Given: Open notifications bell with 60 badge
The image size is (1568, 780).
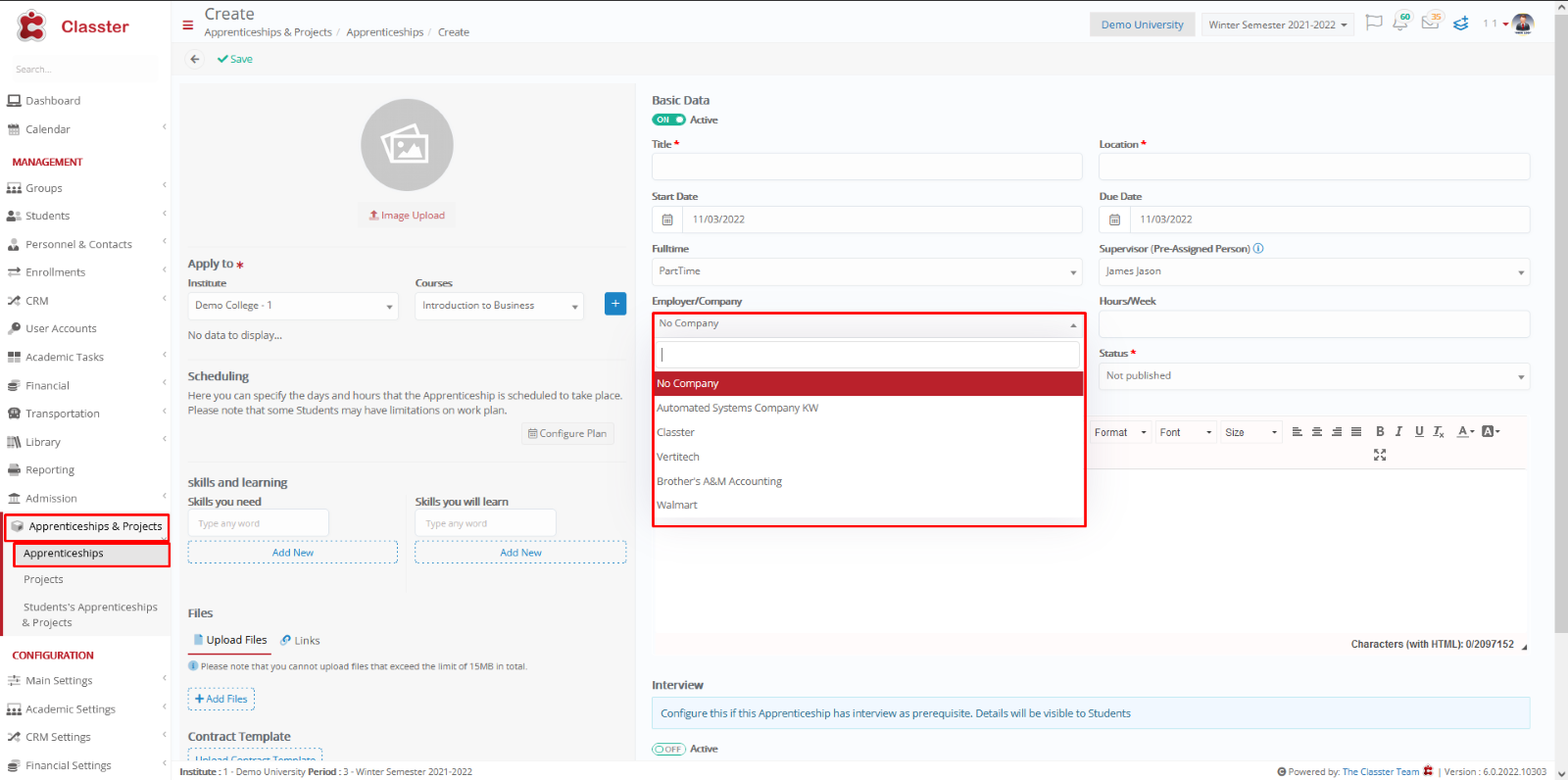Looking at the screenshot, I should click(x=1401, y=23).
